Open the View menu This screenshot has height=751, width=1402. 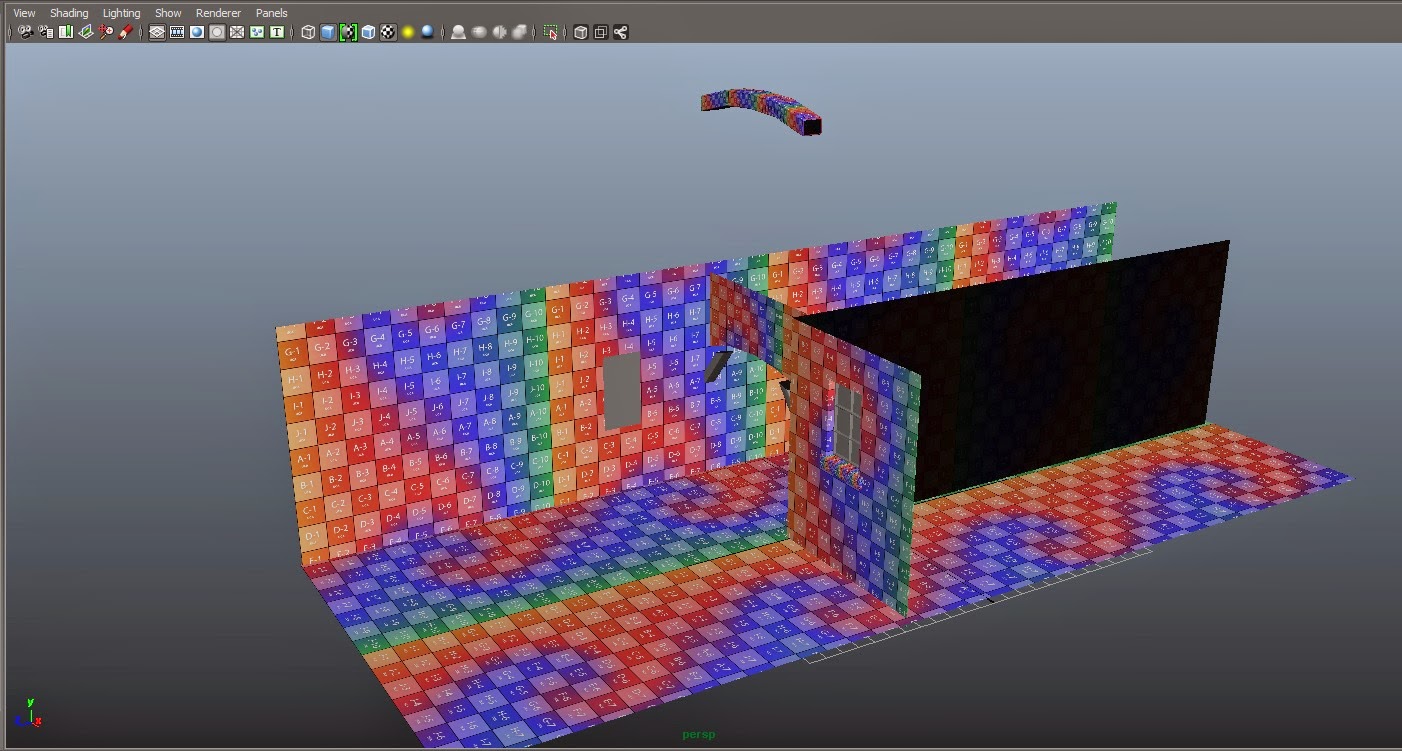[x=24, y=13]
